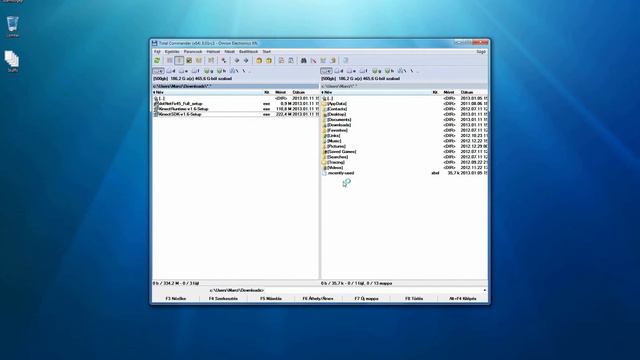Open the FTP connect toolbar icon
The height and width of the screenshot is (360, 640).
(281, 60)
